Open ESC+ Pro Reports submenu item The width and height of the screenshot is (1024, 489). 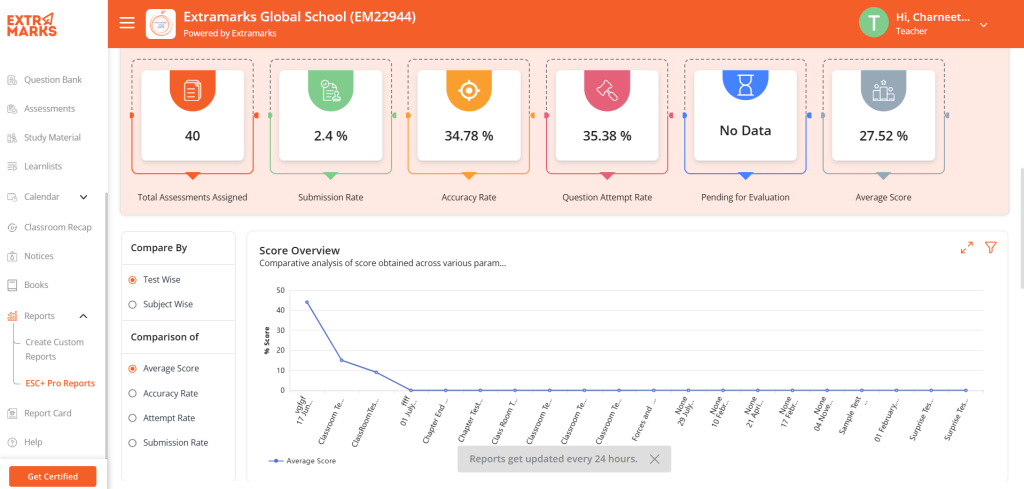point(60,384)
